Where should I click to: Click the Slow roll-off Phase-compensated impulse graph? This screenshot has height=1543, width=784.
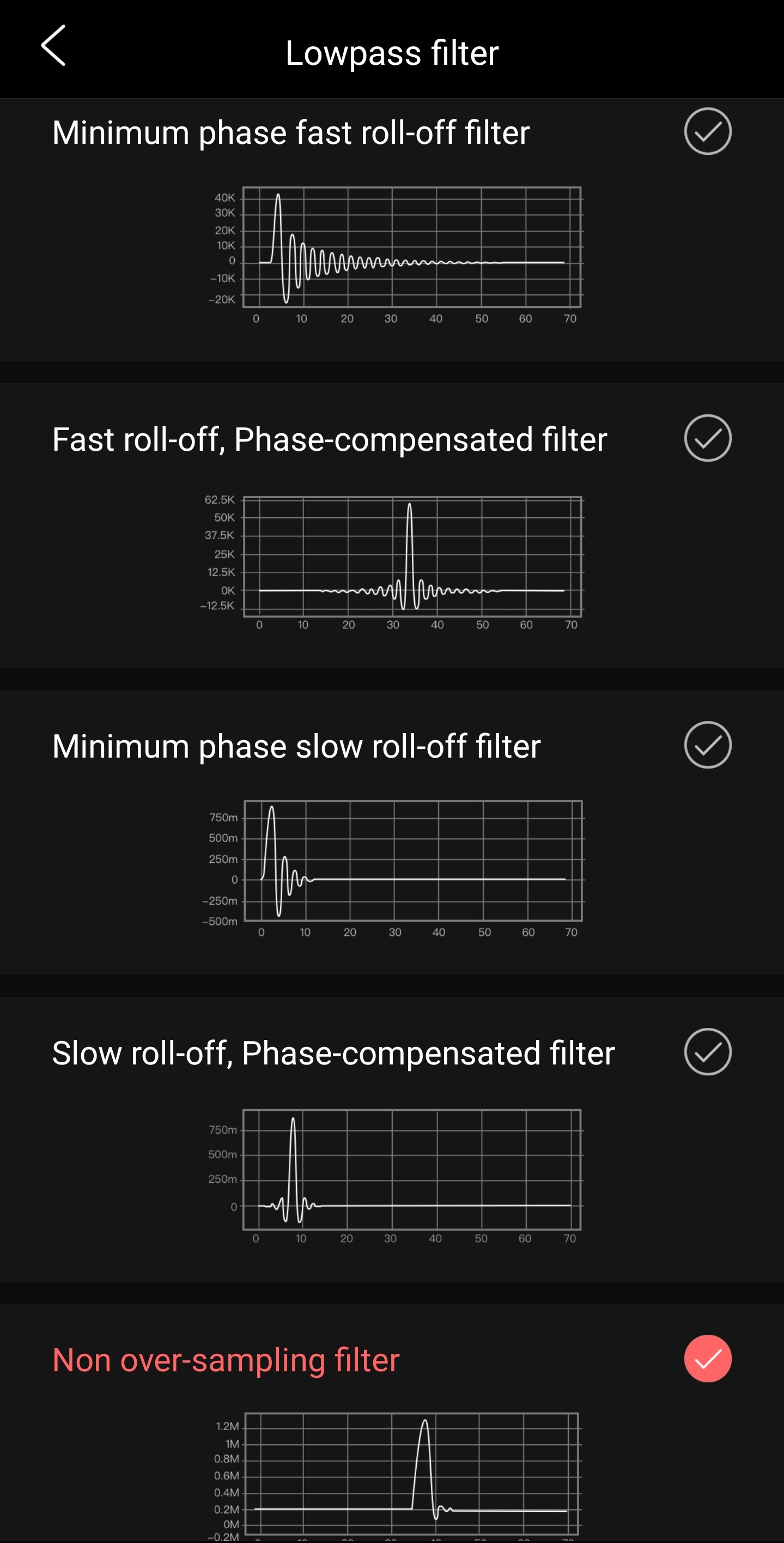click(x=411, y=1169)
